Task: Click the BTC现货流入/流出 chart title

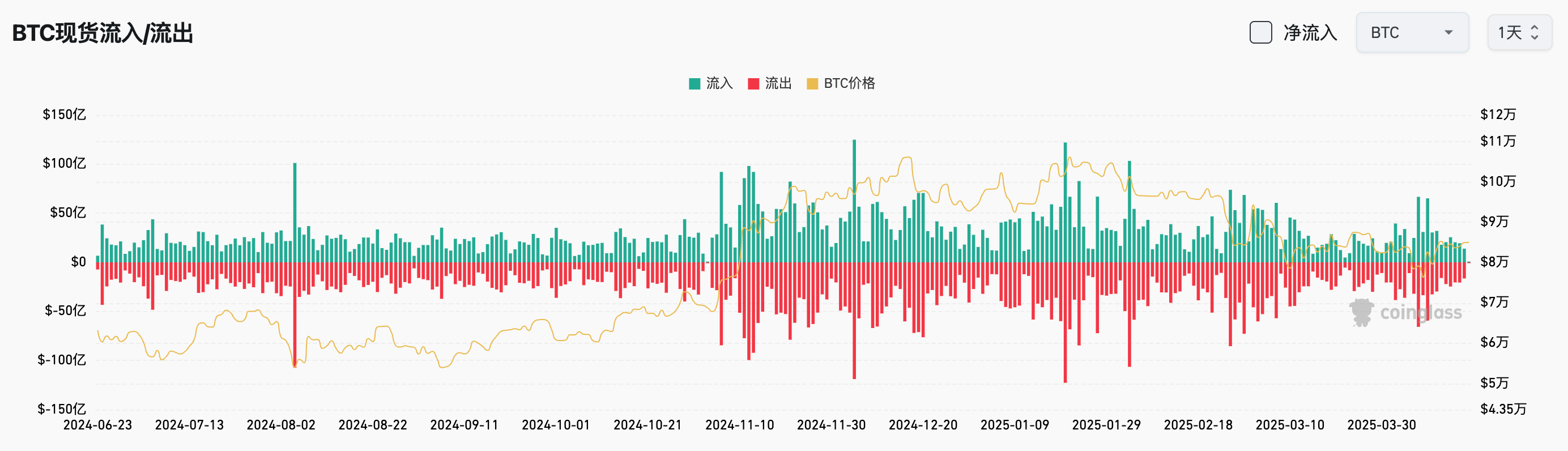Action: [103, 33]
